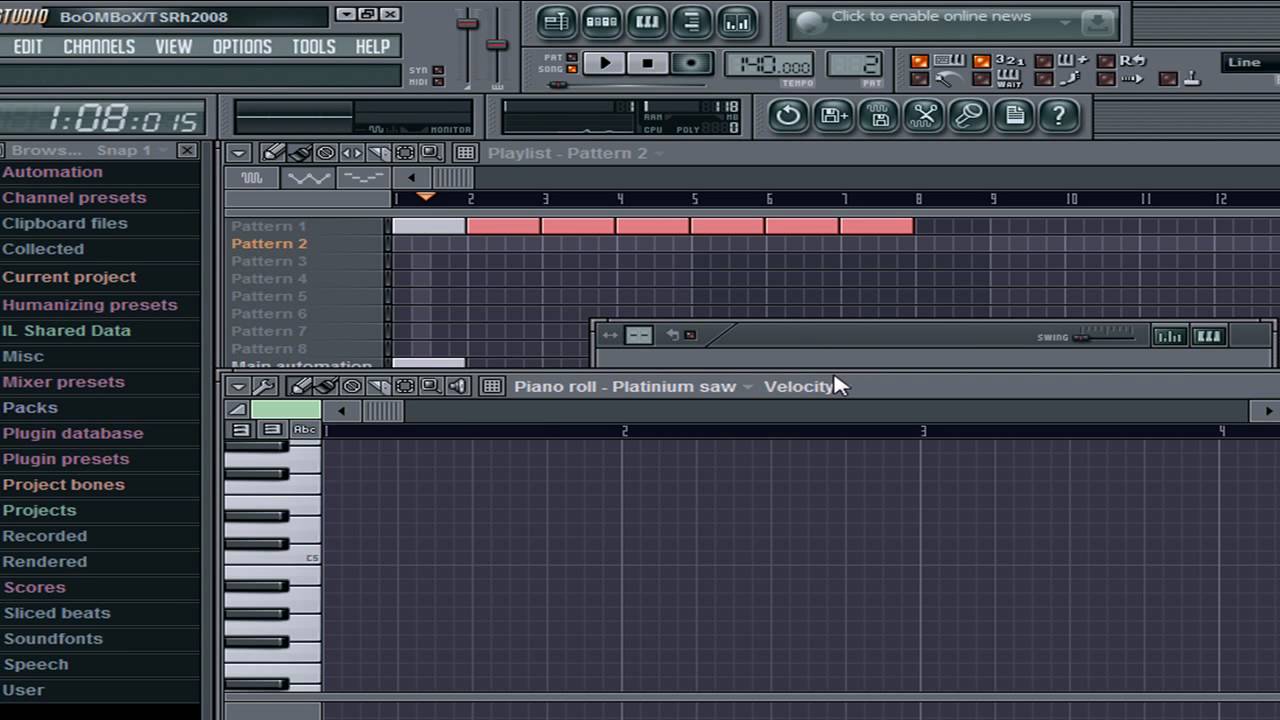Open the EDIT menu
Screen dimensions: 1280x720
click(x=28, y=46)
